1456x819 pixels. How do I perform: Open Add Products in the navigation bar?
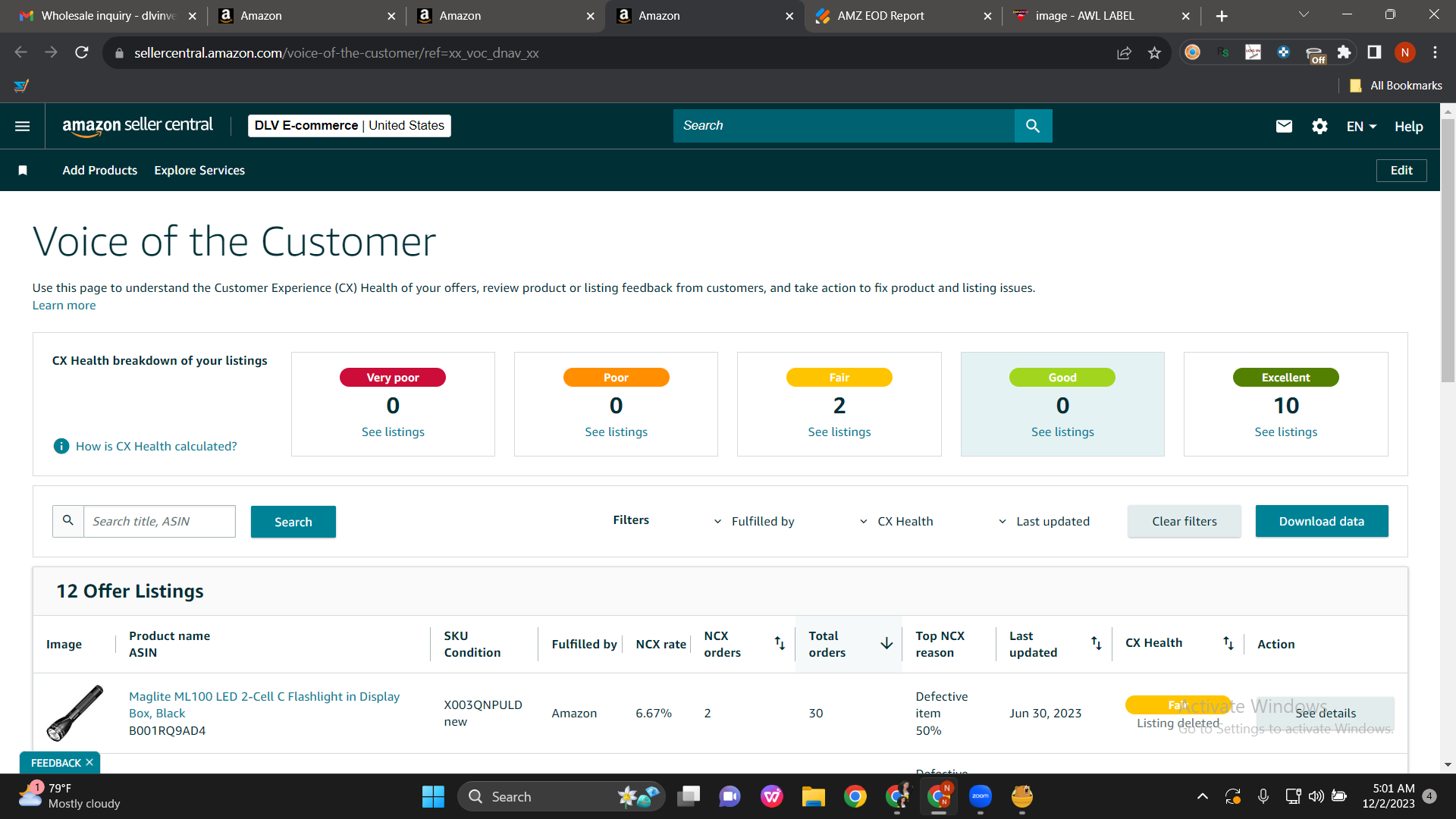[100, 171]
